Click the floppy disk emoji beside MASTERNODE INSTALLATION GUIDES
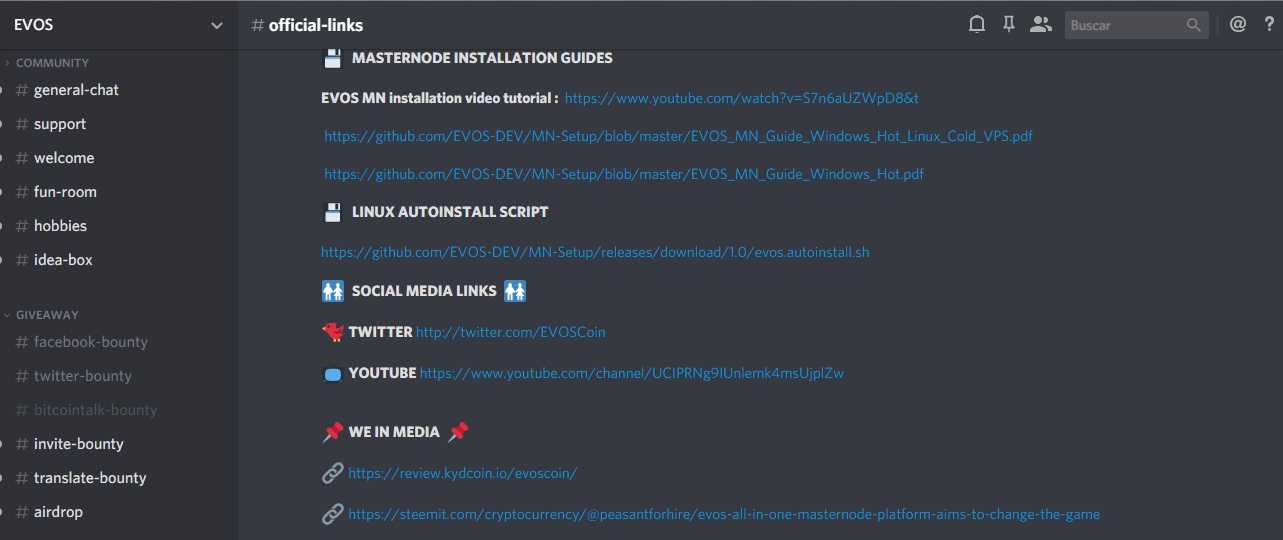 pyautogui.click(x=333, y=58)
